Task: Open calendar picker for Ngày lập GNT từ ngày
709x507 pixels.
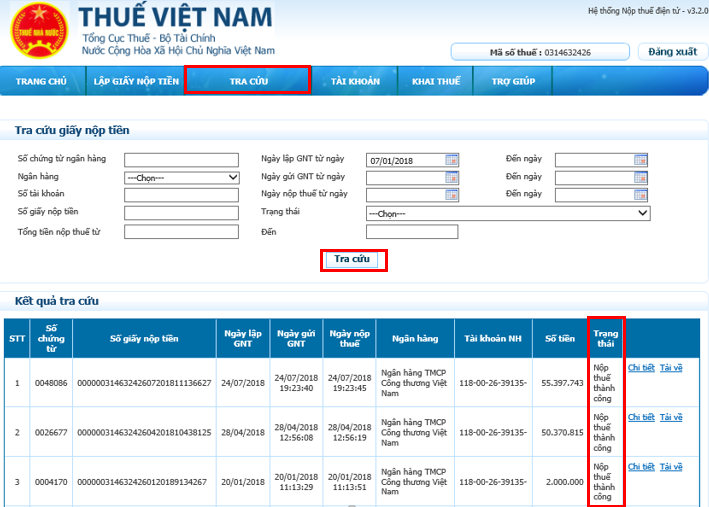Action: click(452, 160)
